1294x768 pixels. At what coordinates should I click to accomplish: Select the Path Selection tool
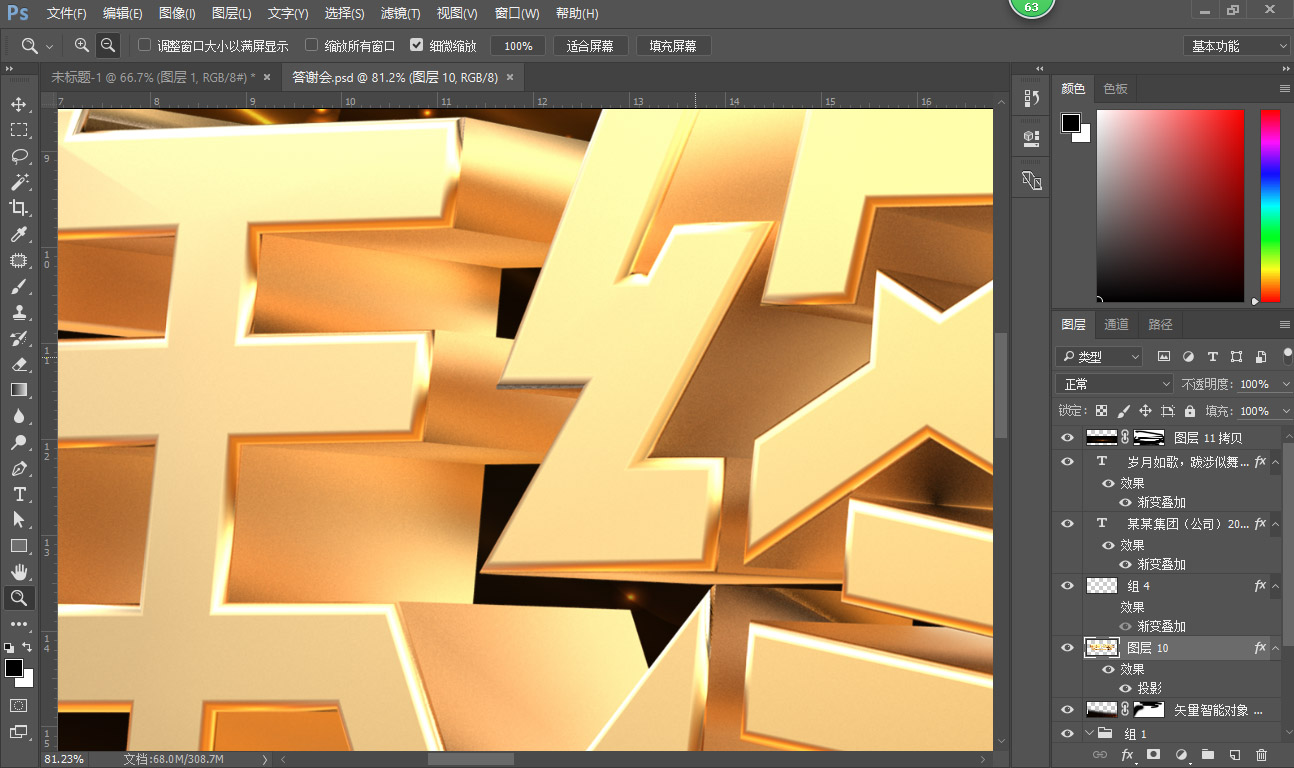coord(19,520)
